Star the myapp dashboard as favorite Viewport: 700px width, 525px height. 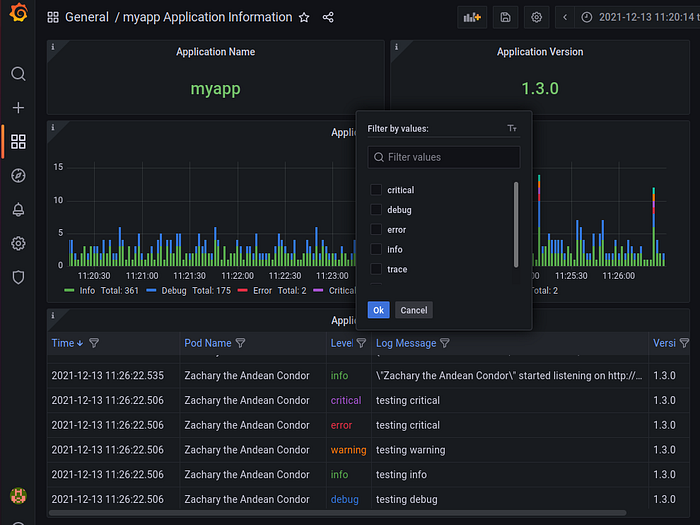[x=304, y=17]
